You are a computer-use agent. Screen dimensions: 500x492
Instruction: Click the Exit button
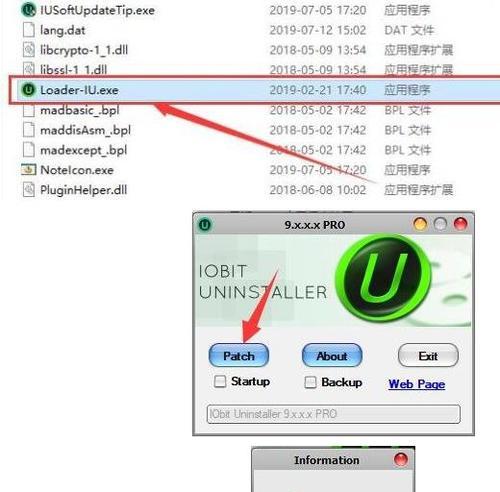(x=428, y=356)
